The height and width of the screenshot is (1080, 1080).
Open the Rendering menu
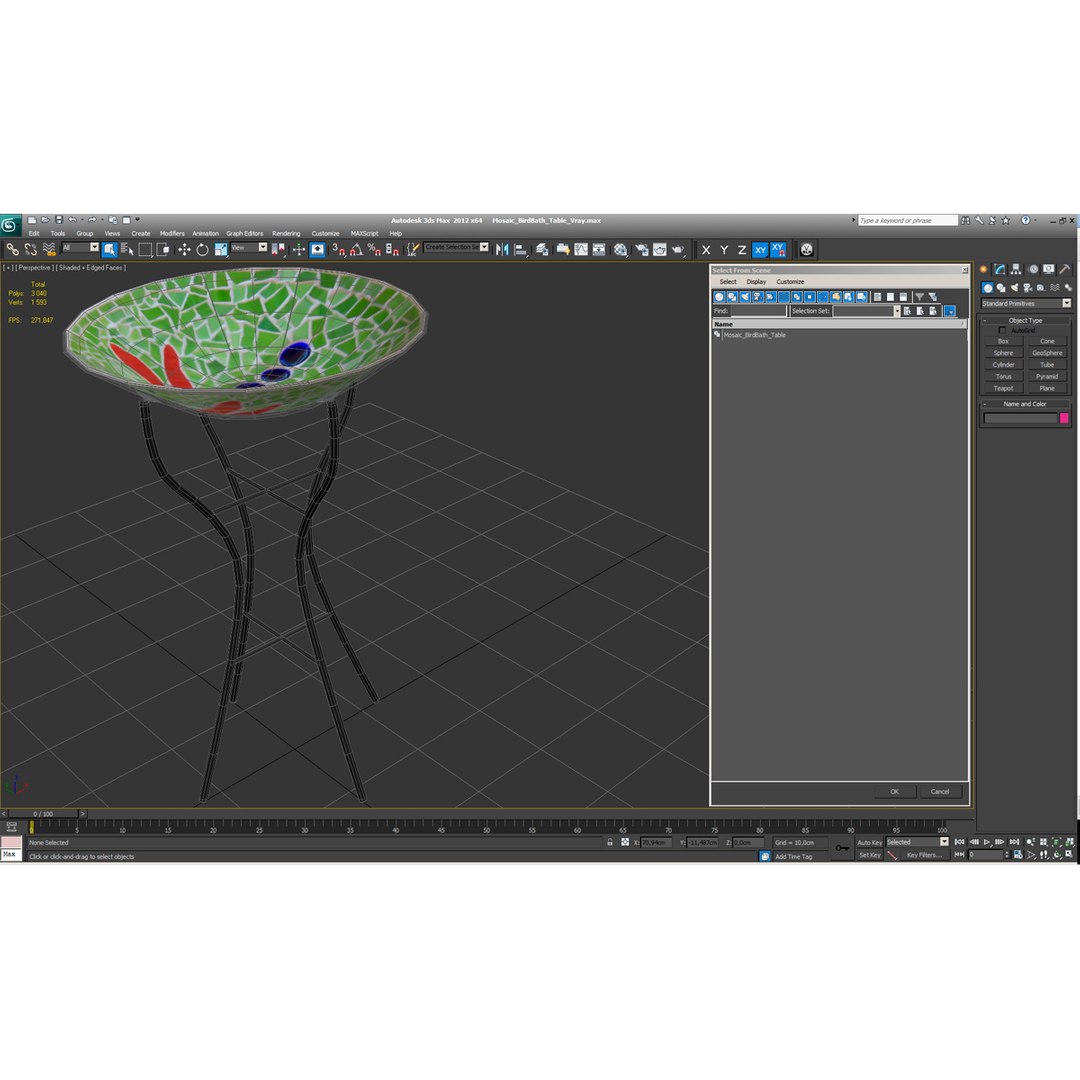point(286,233)
